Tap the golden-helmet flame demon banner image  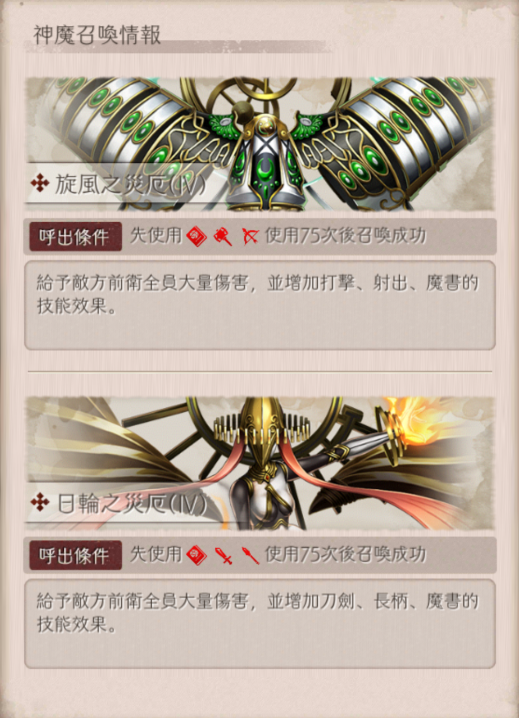tap(260, 463)
